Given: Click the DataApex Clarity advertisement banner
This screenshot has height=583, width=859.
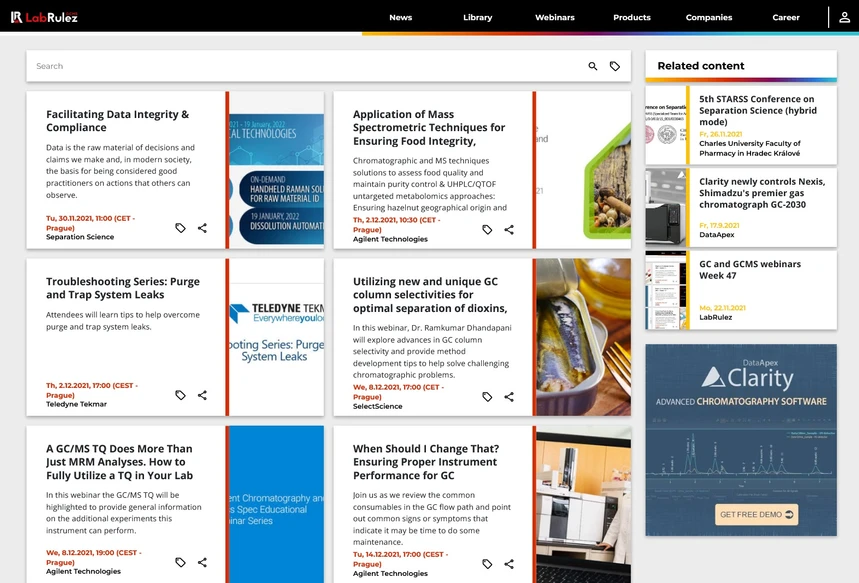Looking at the screenshot, I should coord(741,440).
